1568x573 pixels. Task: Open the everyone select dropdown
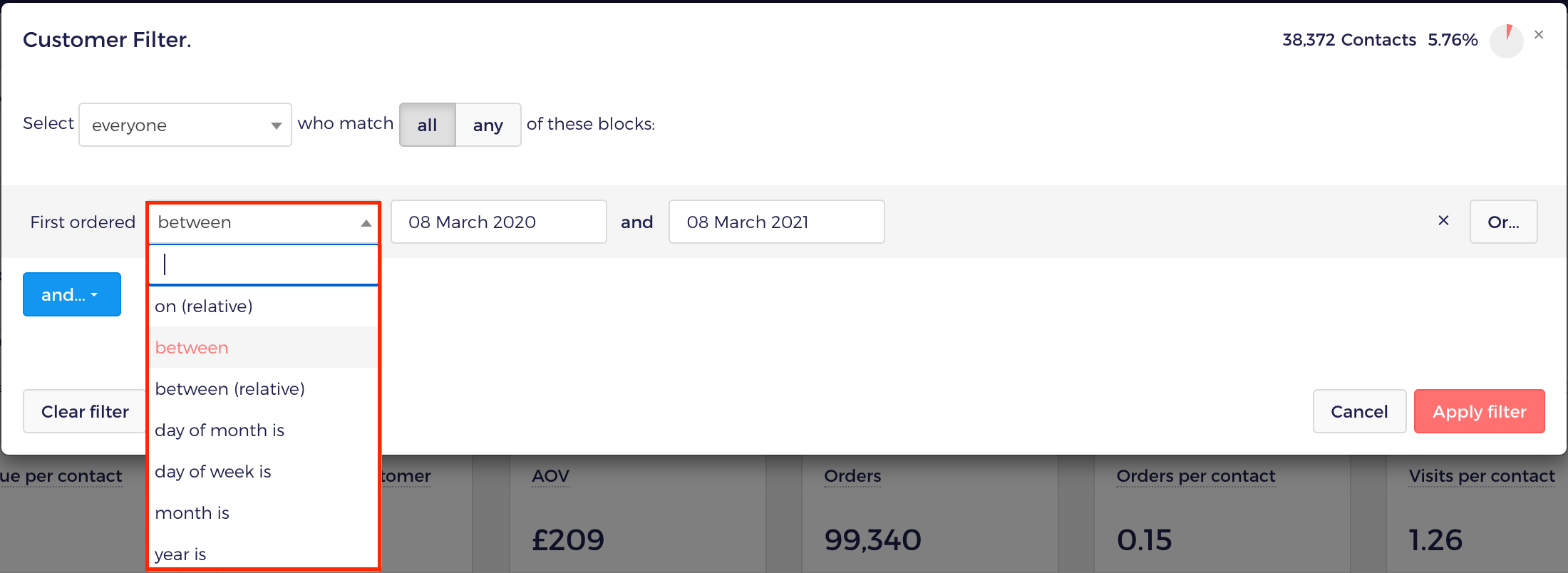pos(185,125)
